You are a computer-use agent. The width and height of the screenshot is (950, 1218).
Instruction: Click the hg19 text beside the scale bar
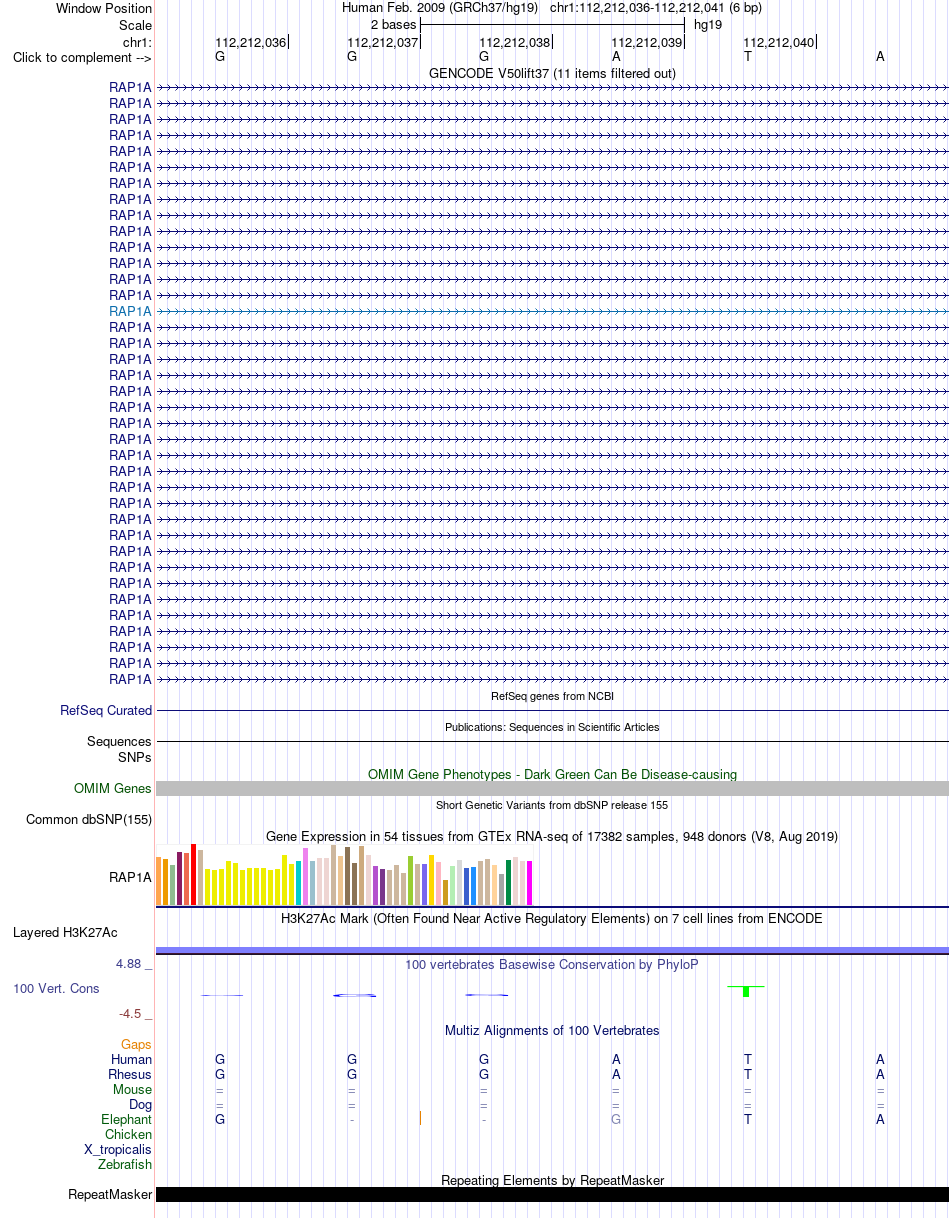click(708, 24)
